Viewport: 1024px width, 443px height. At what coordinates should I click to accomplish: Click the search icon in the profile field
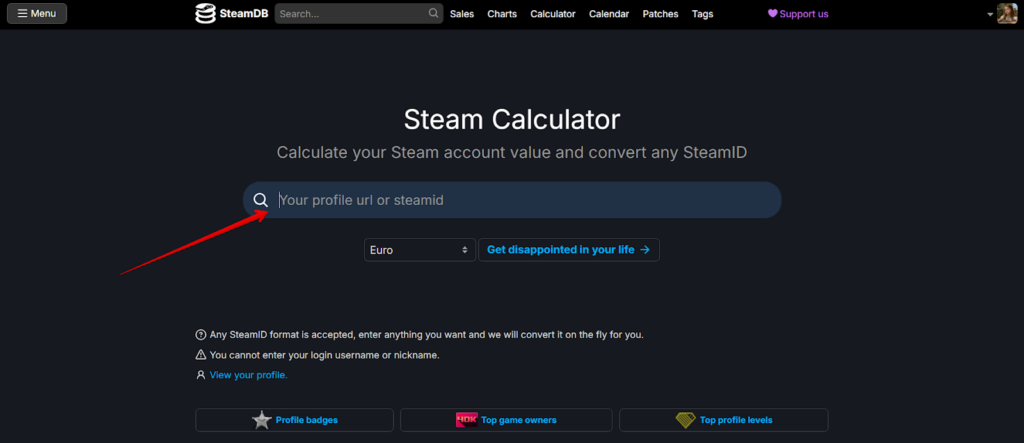pyautogui.click(x=261, y=200)
